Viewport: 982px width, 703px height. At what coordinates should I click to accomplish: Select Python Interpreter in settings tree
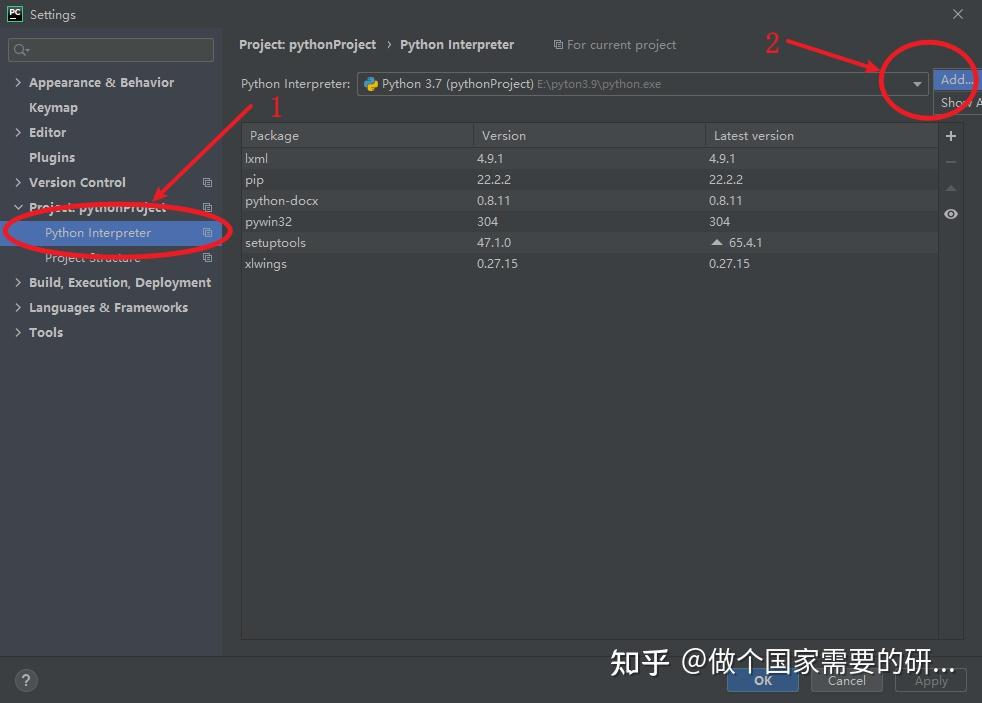click(x=111, y=233)
